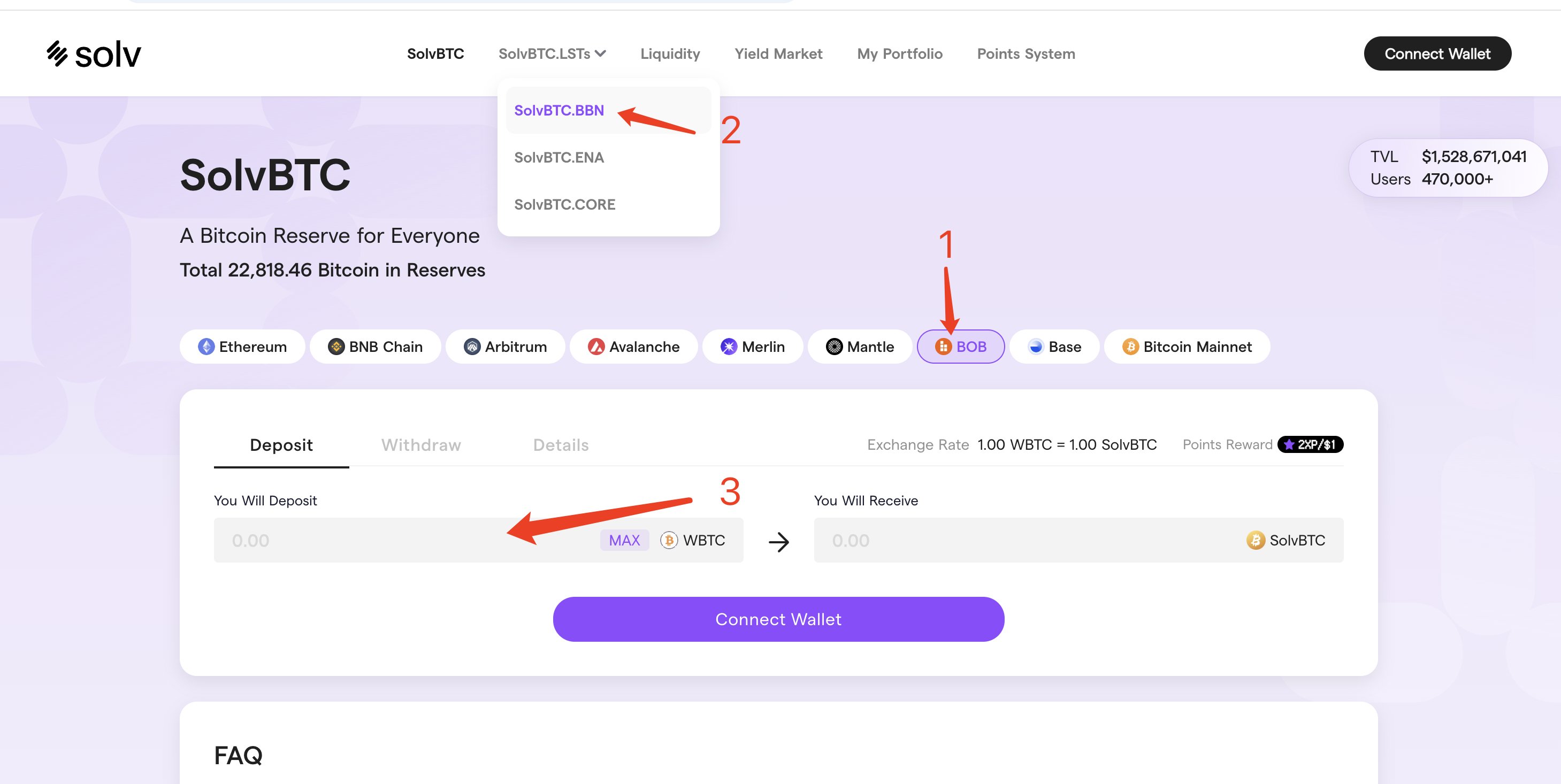Screen dimensions: 1561x784
Task: Switch to the Withdraw tab
Action: (420, 445)
